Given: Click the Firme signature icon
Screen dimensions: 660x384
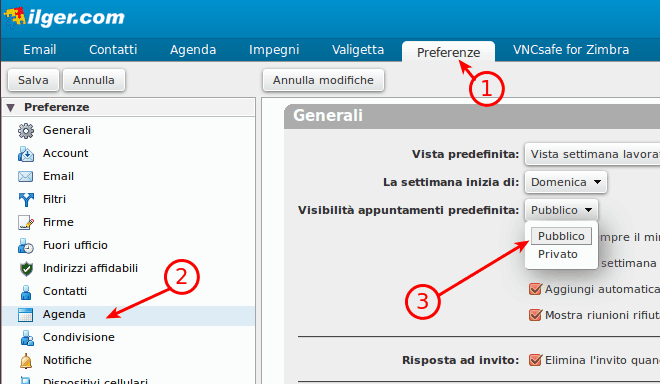Looking at the screenshot, I should 26,223.
